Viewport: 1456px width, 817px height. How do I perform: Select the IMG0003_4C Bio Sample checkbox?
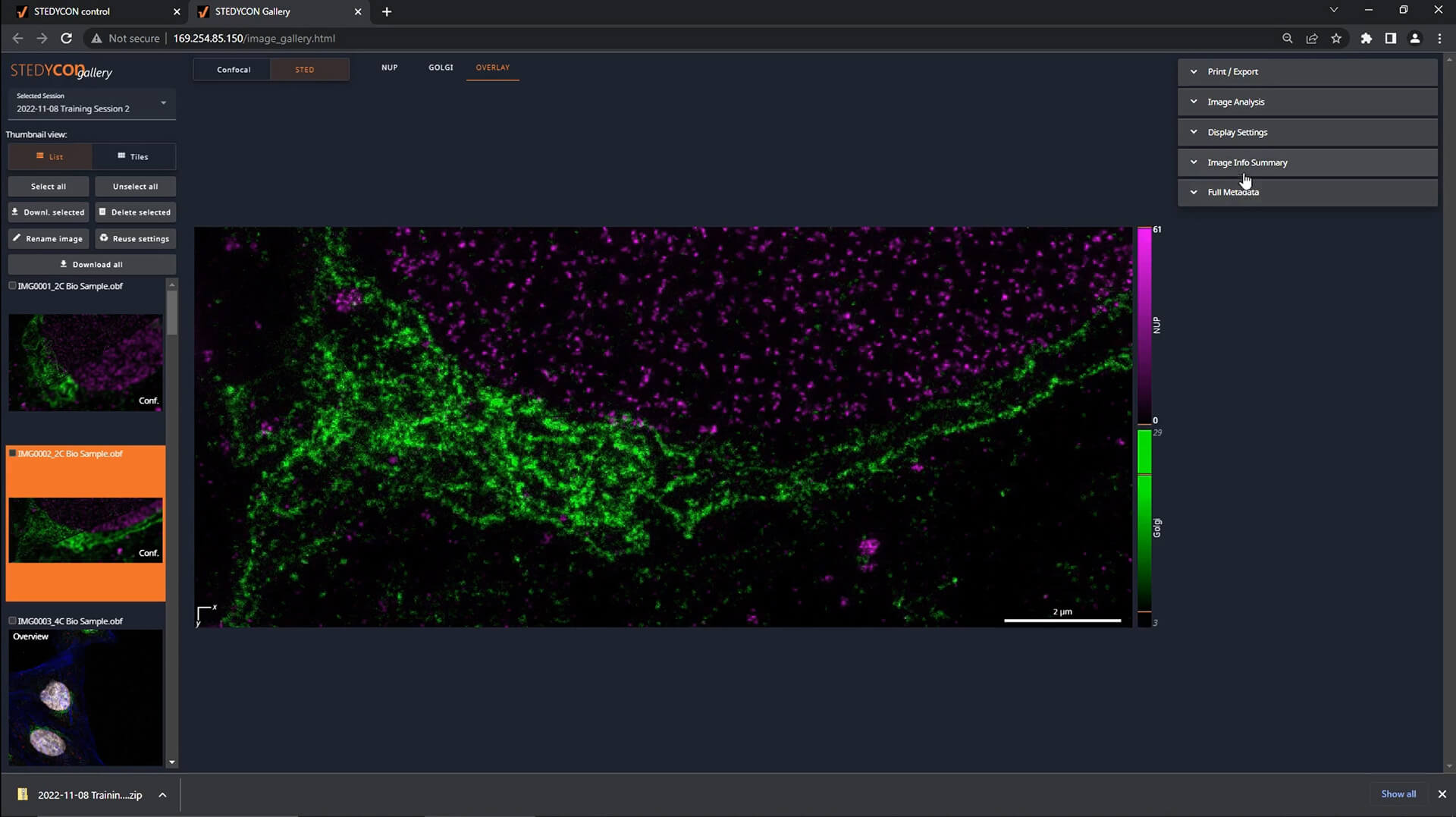click(x=12, y=621)
